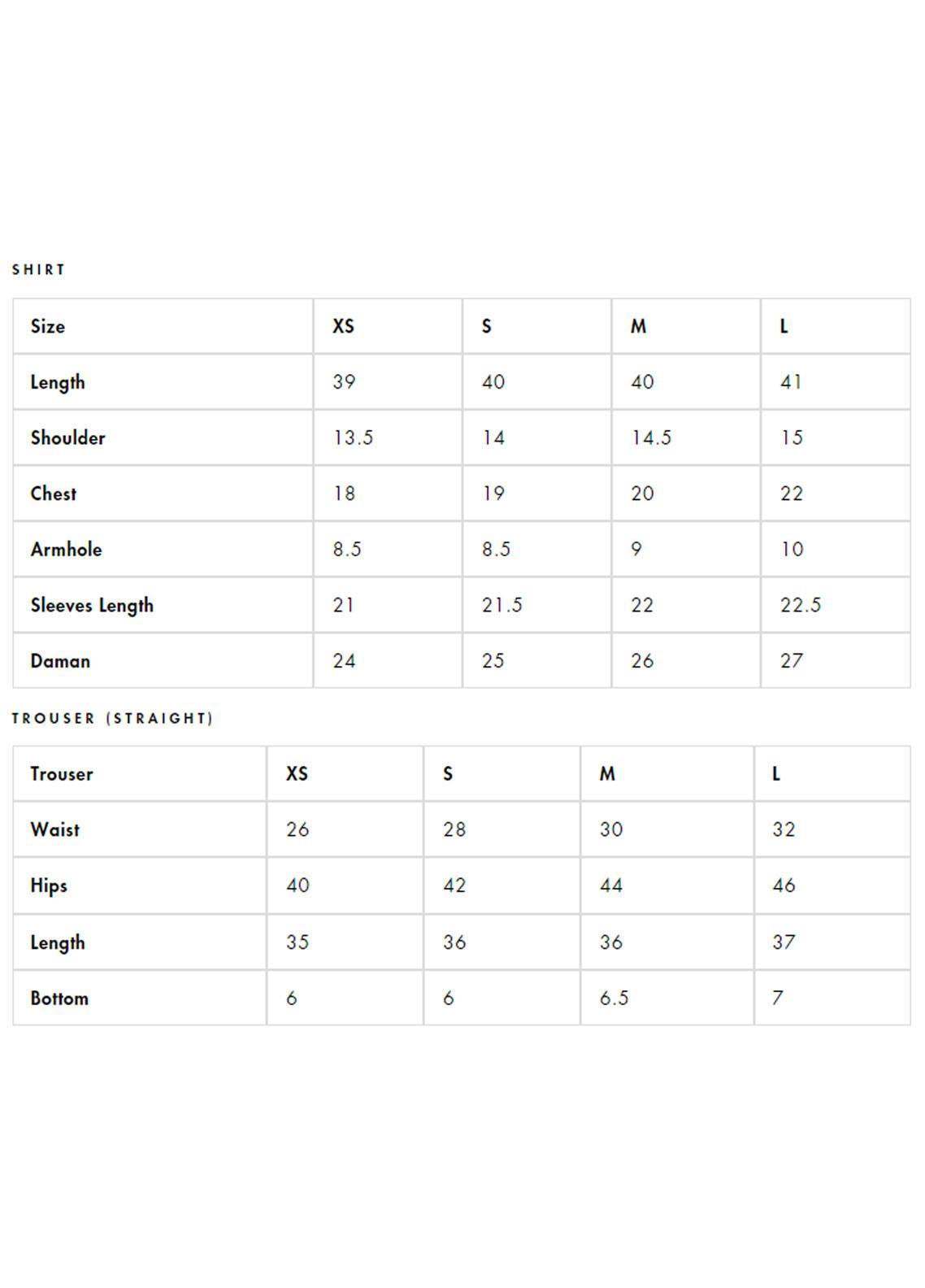Select Hips value 44 for size M
This screenshot has width=925, height=1288.
coord(611,885)
